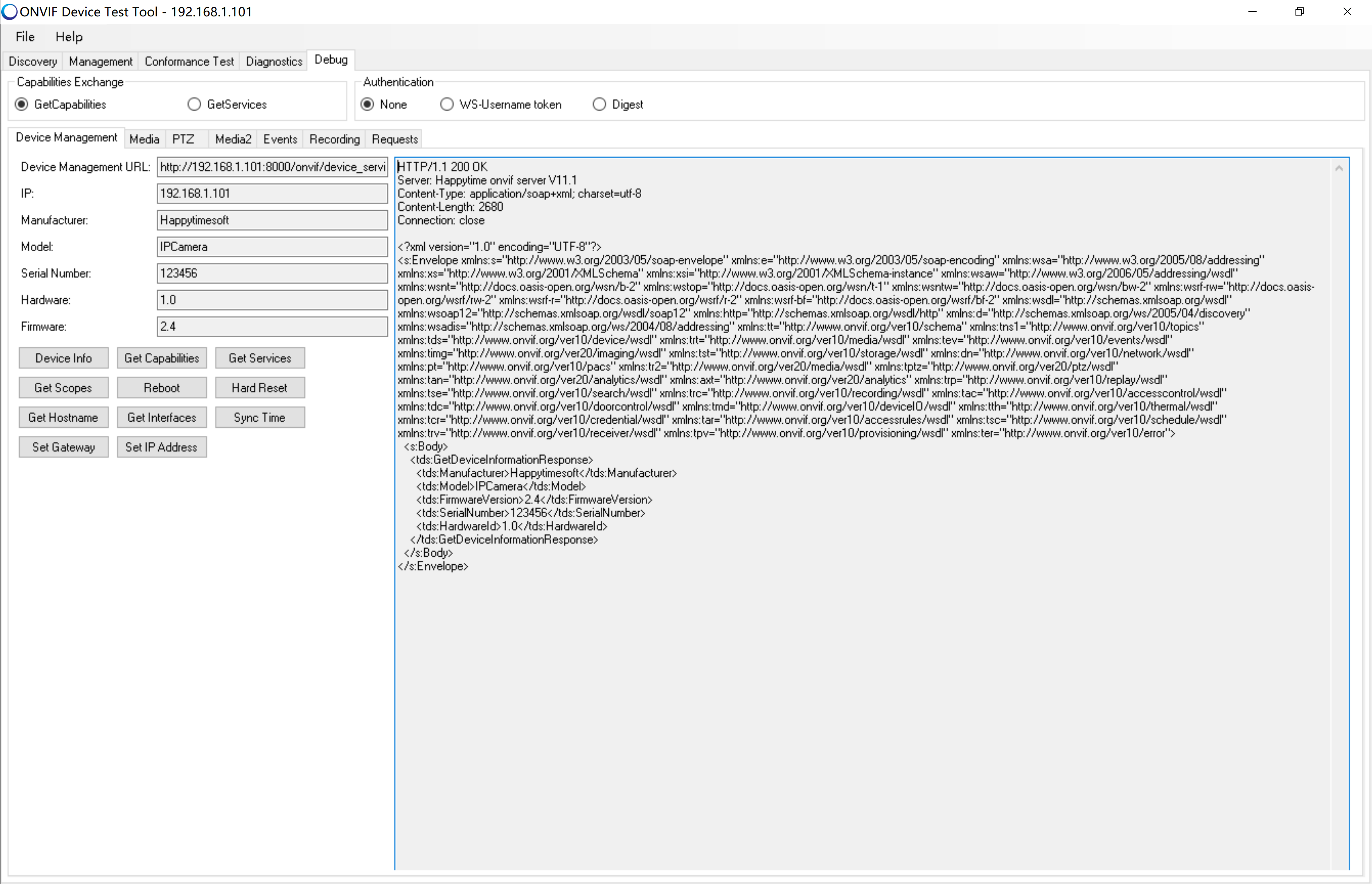The image size is (1372, 884).
Task: Open the PTZ sub-tab
Action: (183, 139)
